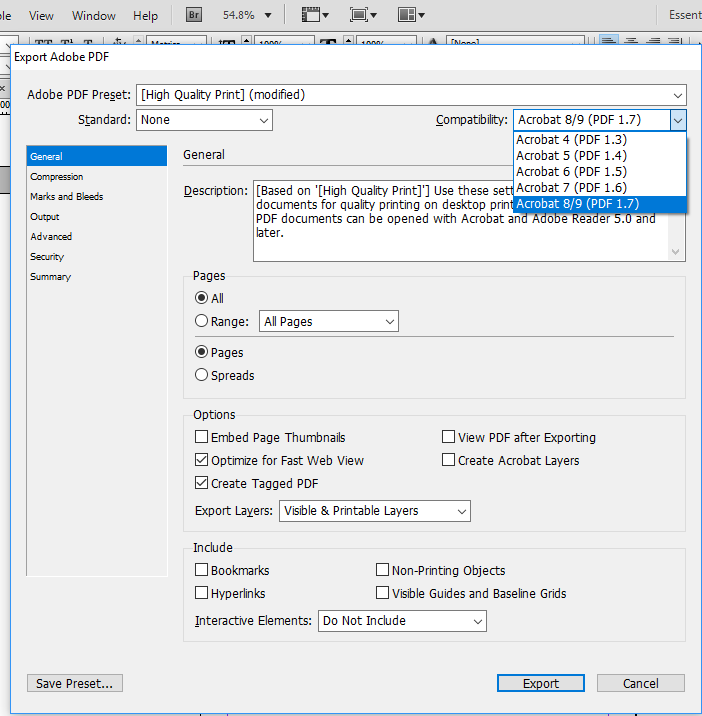Open the Marks and Bleeds section

coord(66,197)
